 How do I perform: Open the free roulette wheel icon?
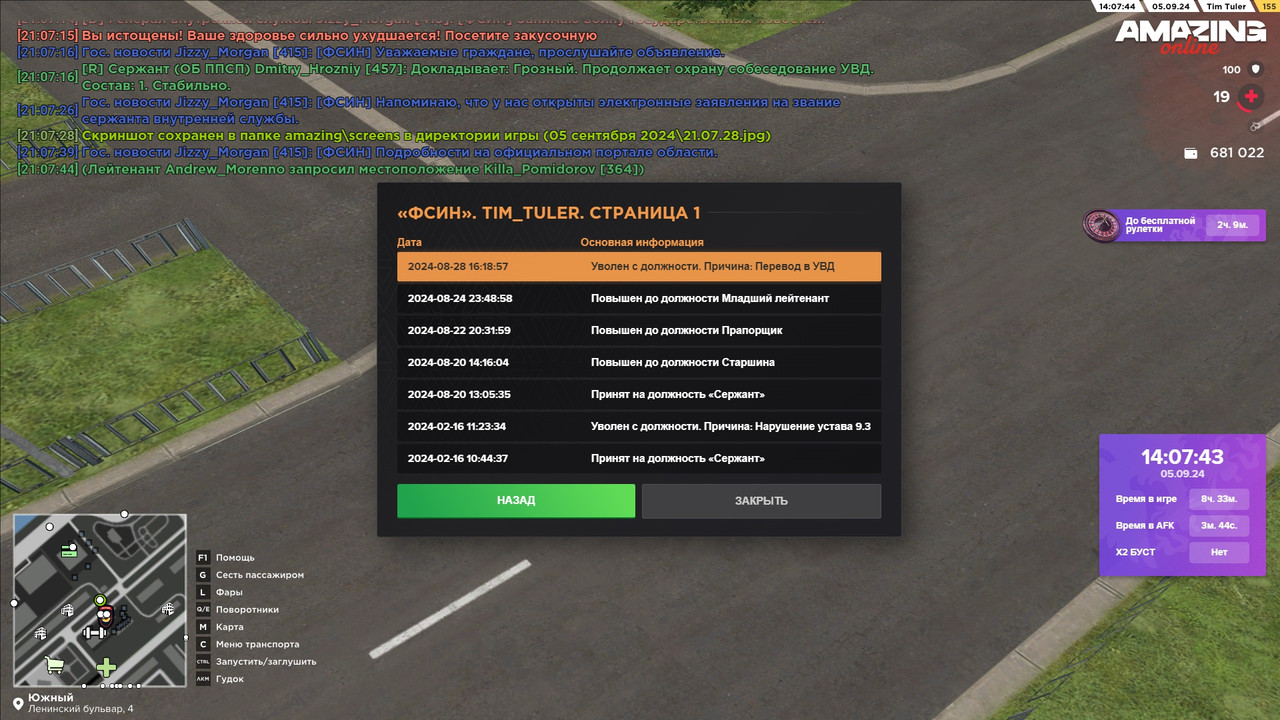click(1100, 225)
